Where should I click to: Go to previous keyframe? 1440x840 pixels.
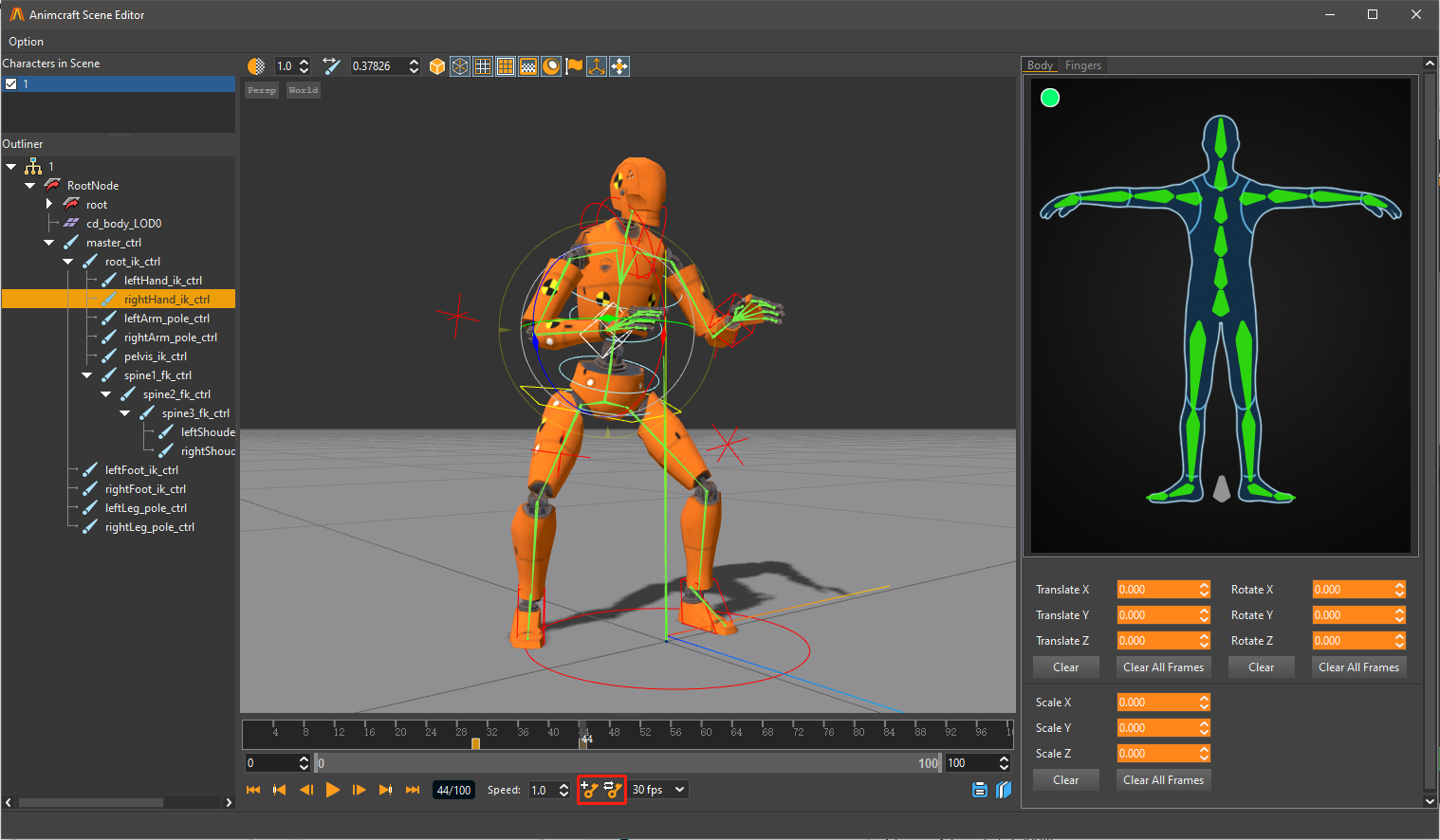tap(280, 790)
